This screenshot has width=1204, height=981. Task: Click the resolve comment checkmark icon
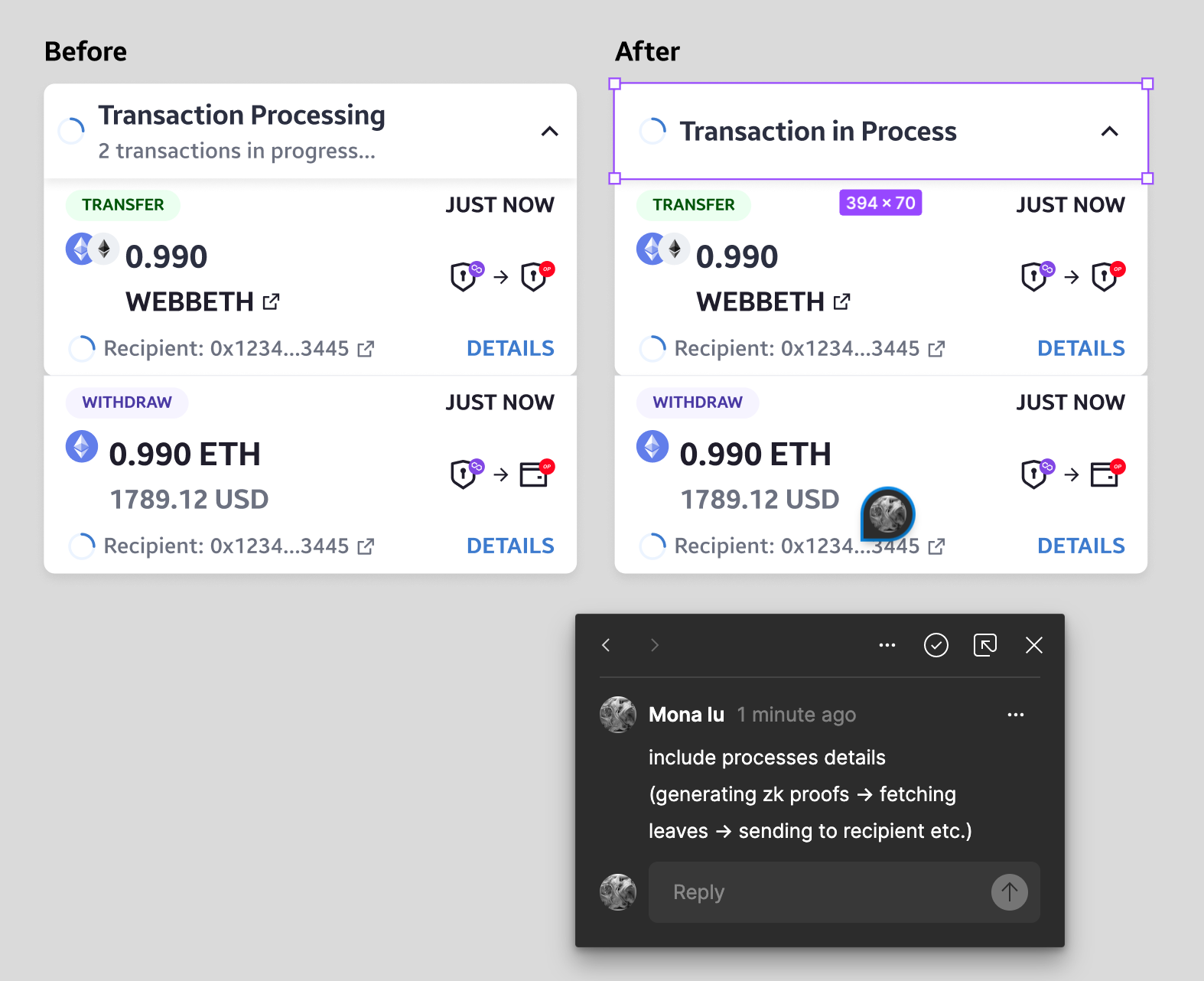tap(936, 645)
